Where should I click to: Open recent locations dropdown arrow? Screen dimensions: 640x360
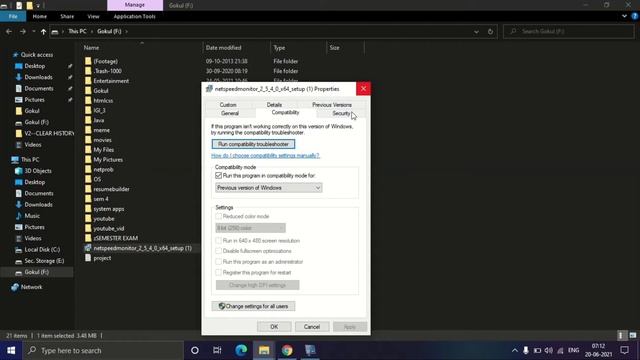(x=33, y=31)
